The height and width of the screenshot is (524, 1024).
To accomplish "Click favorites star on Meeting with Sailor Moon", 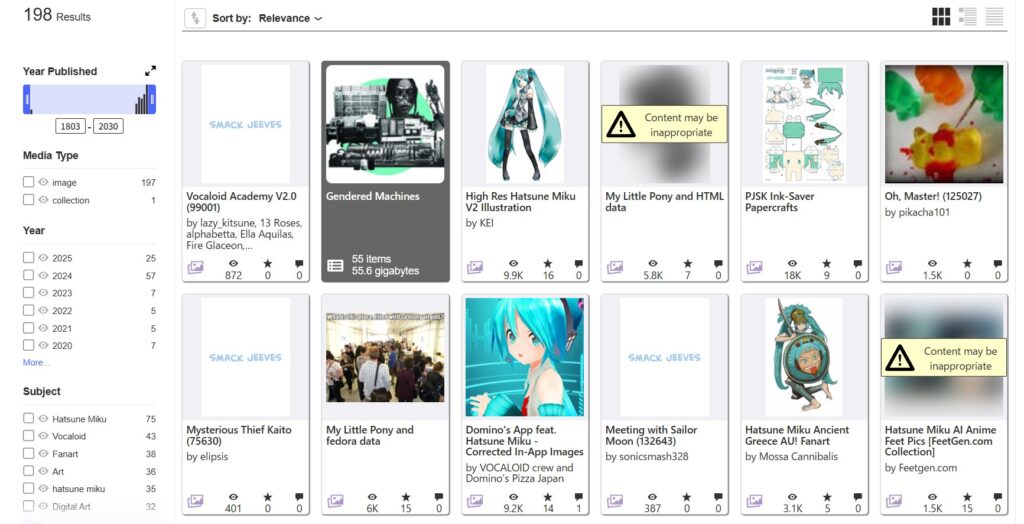I will pyautogui.click(x=687, y=497).
